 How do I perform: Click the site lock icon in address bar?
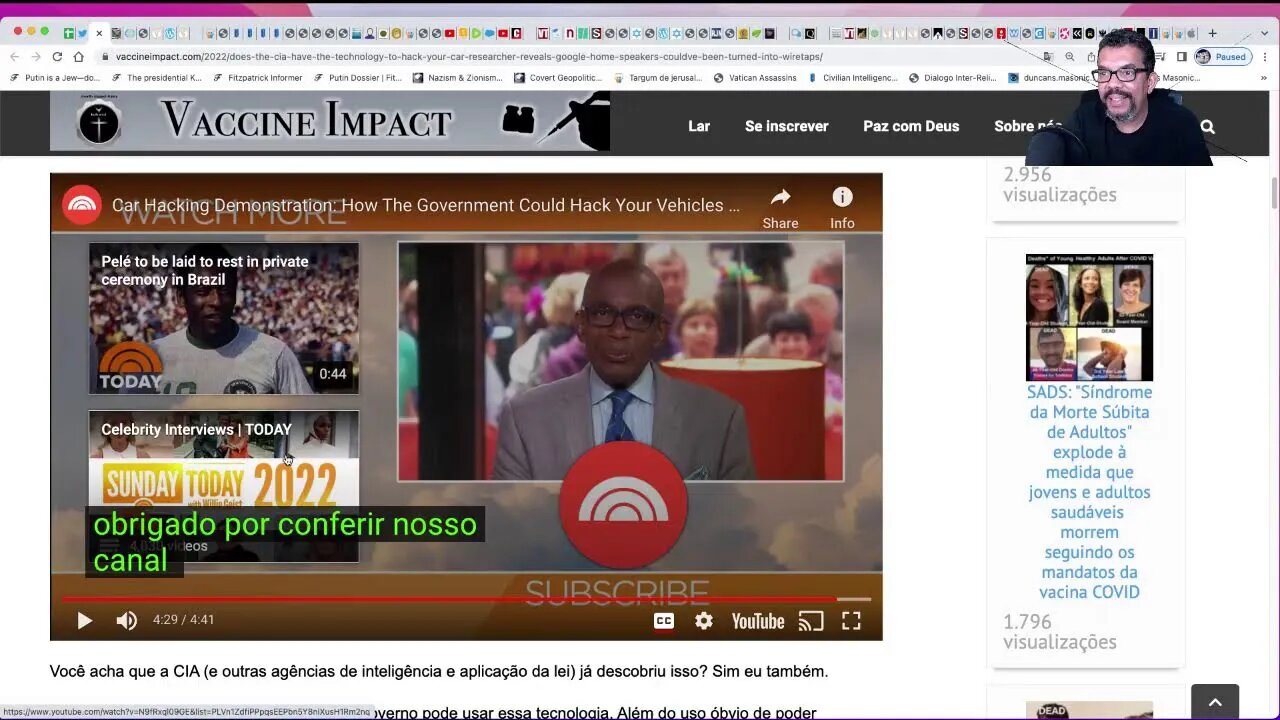pos(104,57)
